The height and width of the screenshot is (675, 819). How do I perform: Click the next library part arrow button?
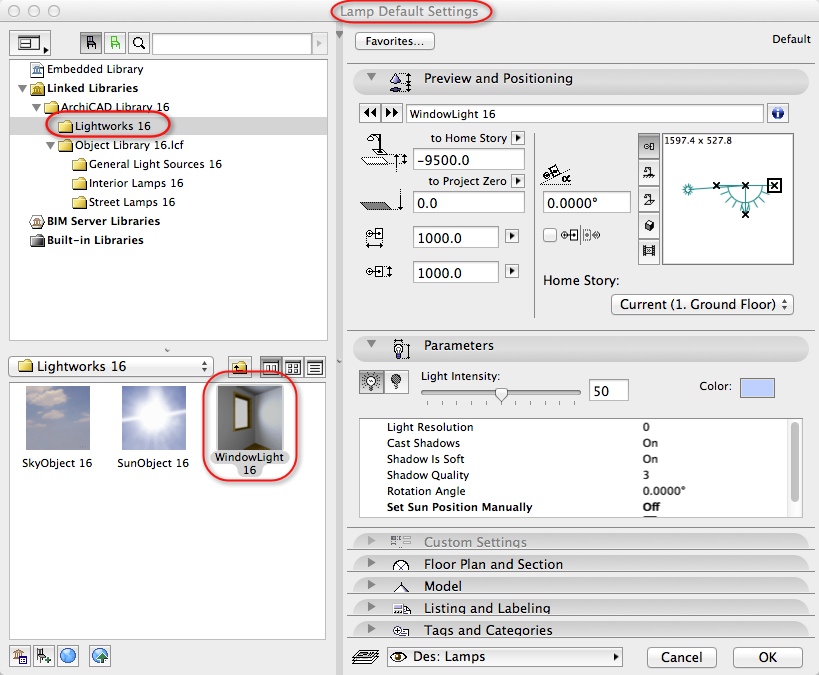coord(391,114)
